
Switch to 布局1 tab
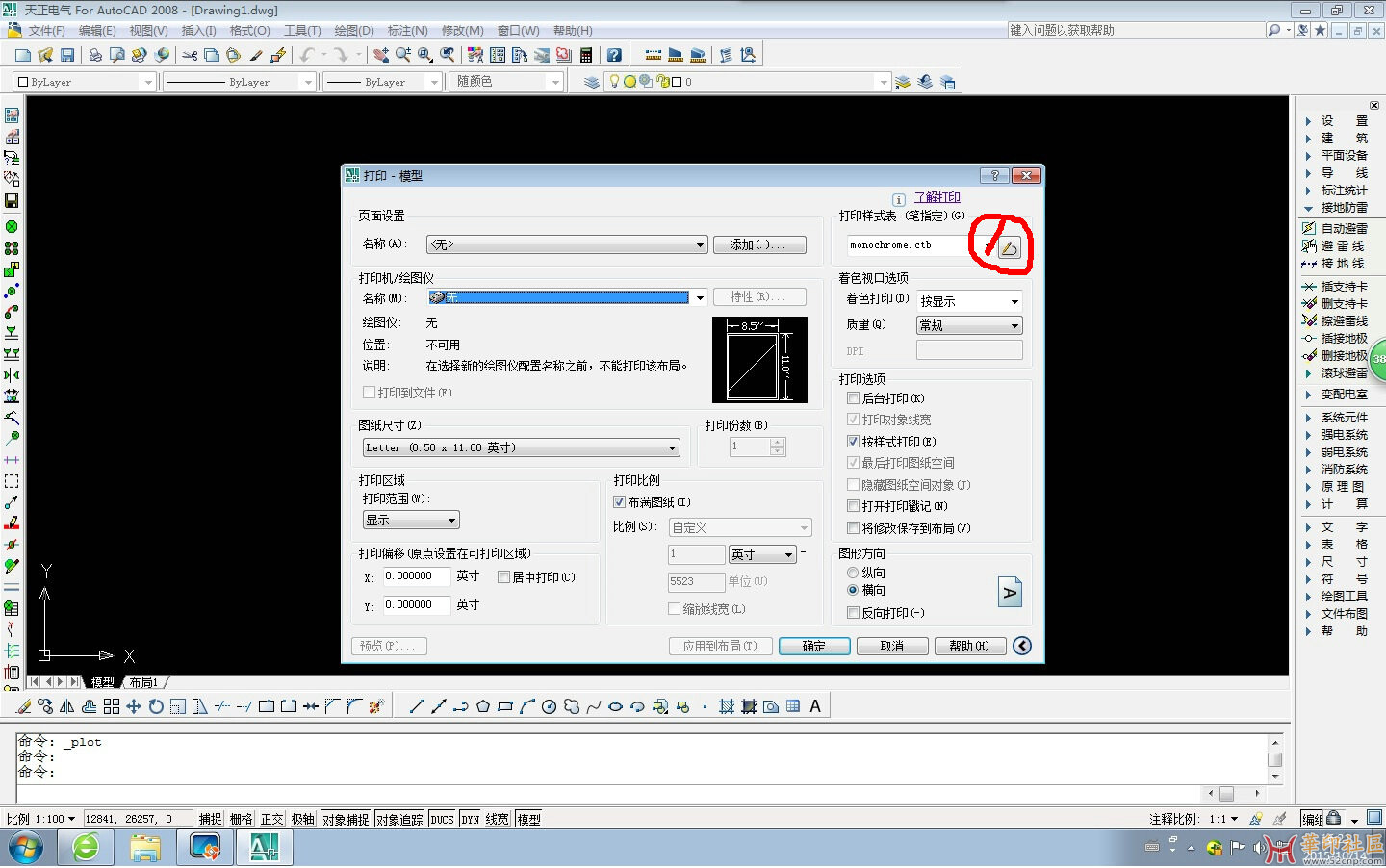[x=143, y=682]
